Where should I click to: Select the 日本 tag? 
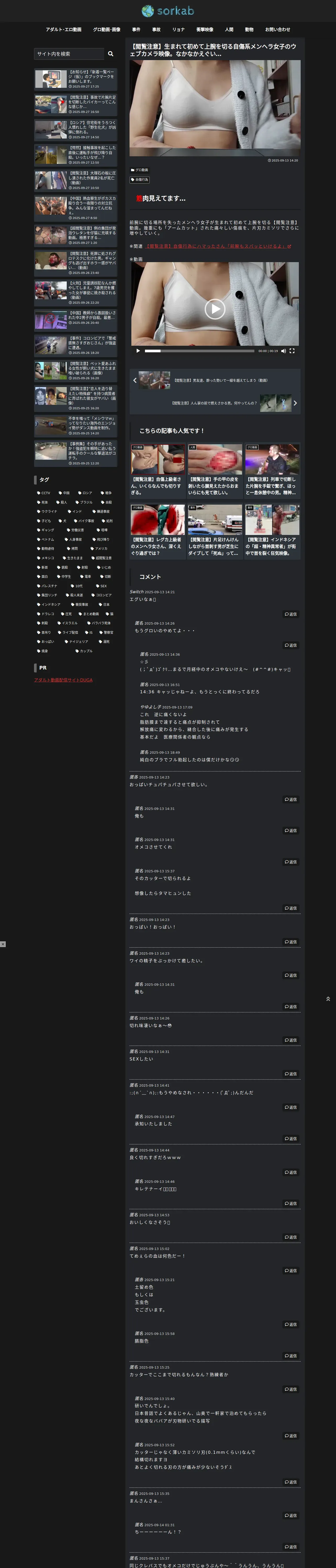(x=104, y=604)
